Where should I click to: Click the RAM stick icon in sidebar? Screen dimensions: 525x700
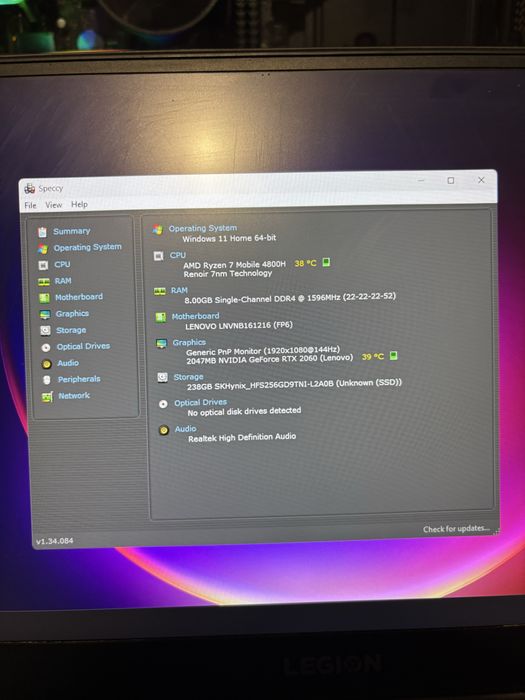tap(44, 282)
